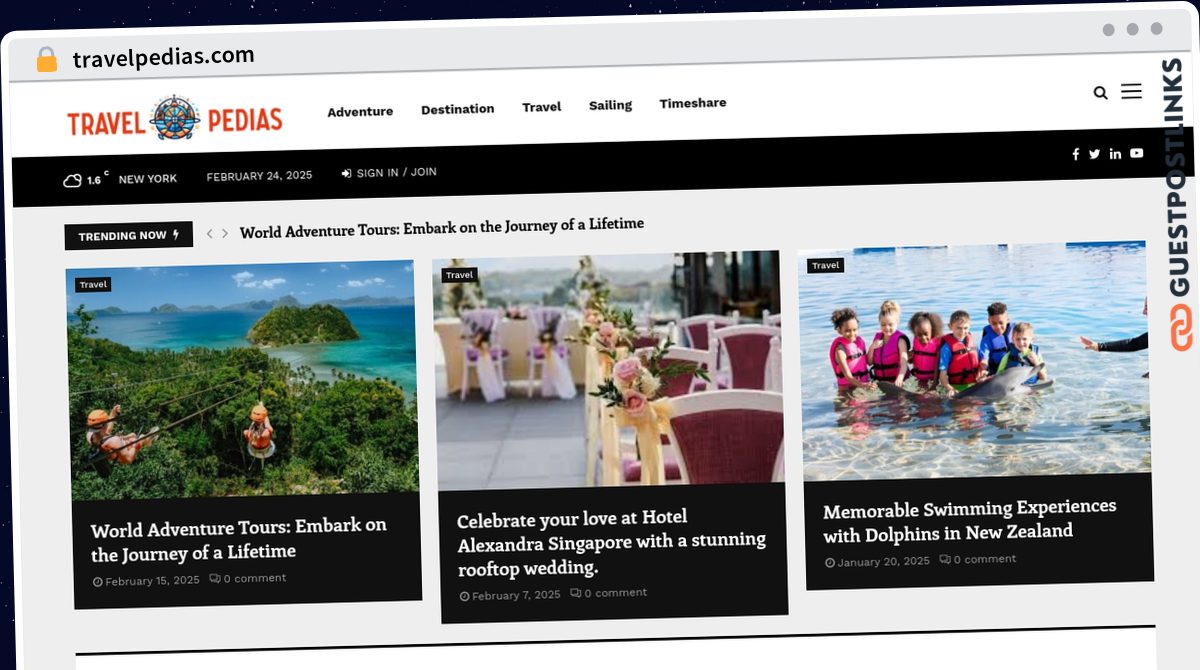This screenshot has height=670, width=1200.
Task: Click the travelpedias.com address text
Action: pos(163,57)
